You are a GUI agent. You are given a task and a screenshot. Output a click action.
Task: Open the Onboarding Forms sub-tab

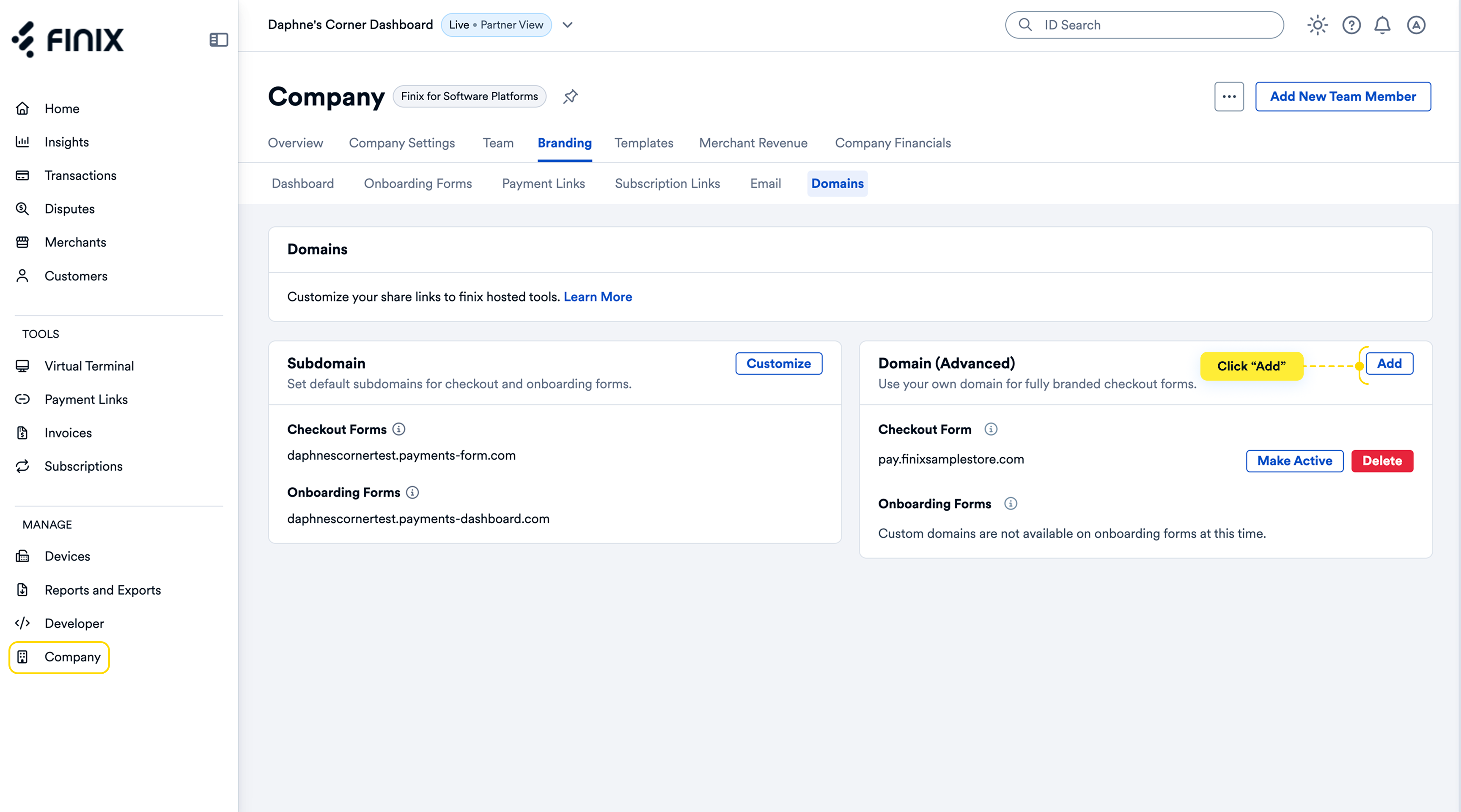click(x=418, y=184)
